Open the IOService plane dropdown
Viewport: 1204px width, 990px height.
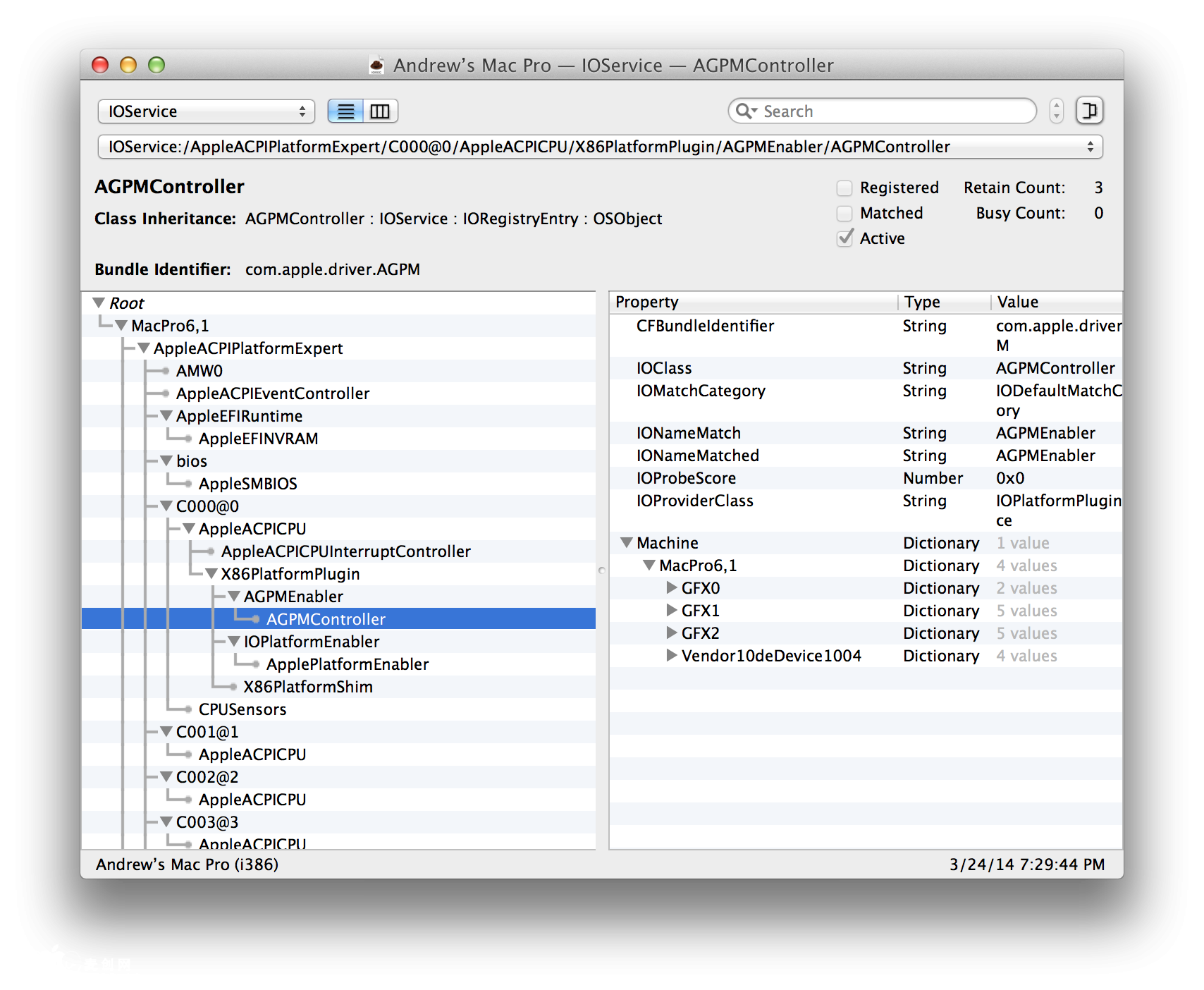(206, 111)
